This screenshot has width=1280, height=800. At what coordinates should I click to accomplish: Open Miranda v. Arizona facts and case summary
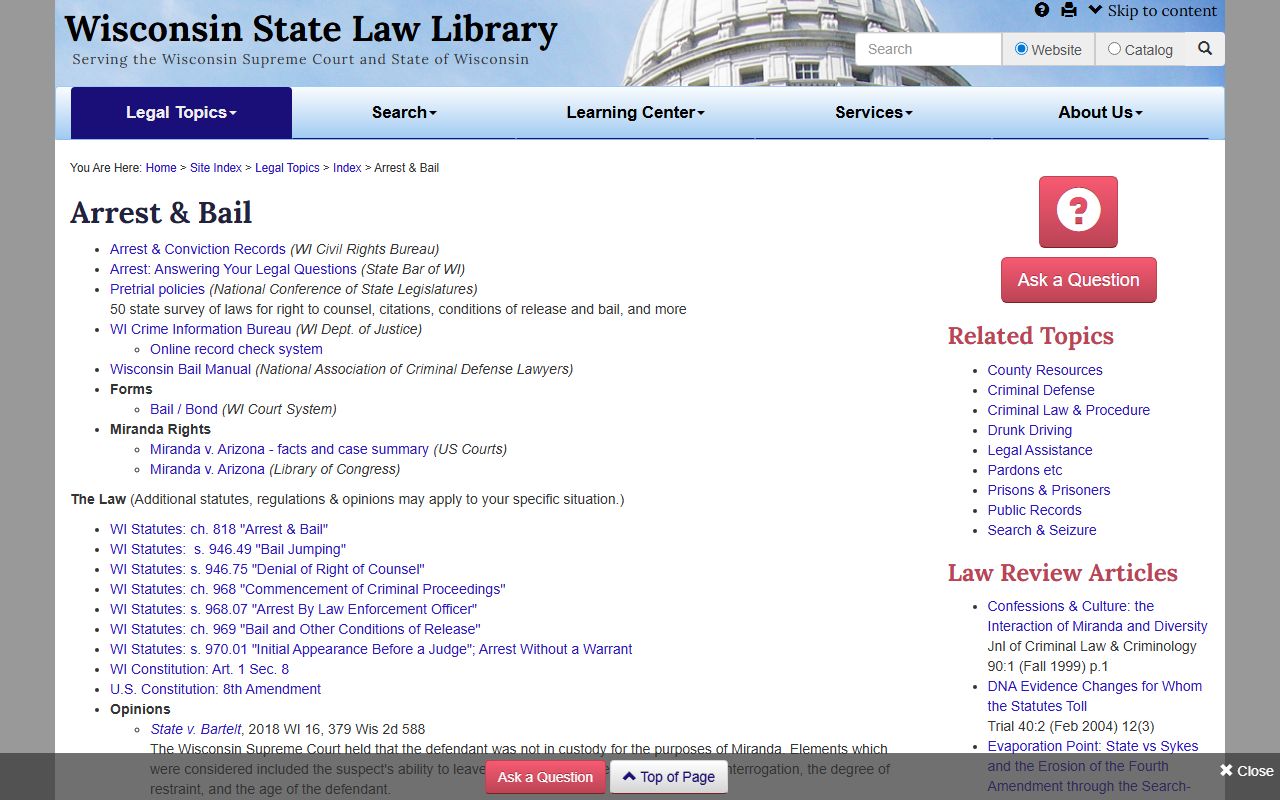coord(289,449)
